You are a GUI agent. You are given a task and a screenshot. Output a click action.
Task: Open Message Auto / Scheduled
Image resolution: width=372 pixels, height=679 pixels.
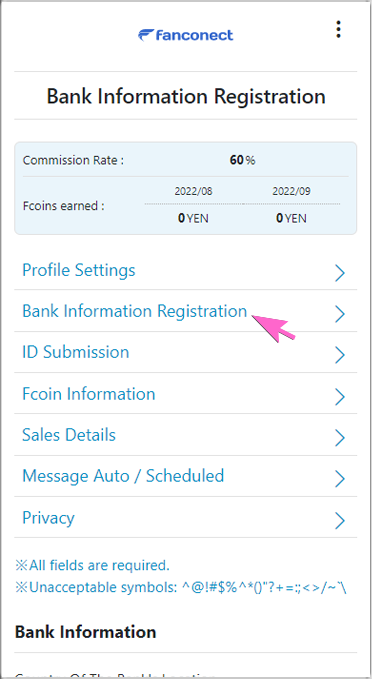(x=123, y=476)
